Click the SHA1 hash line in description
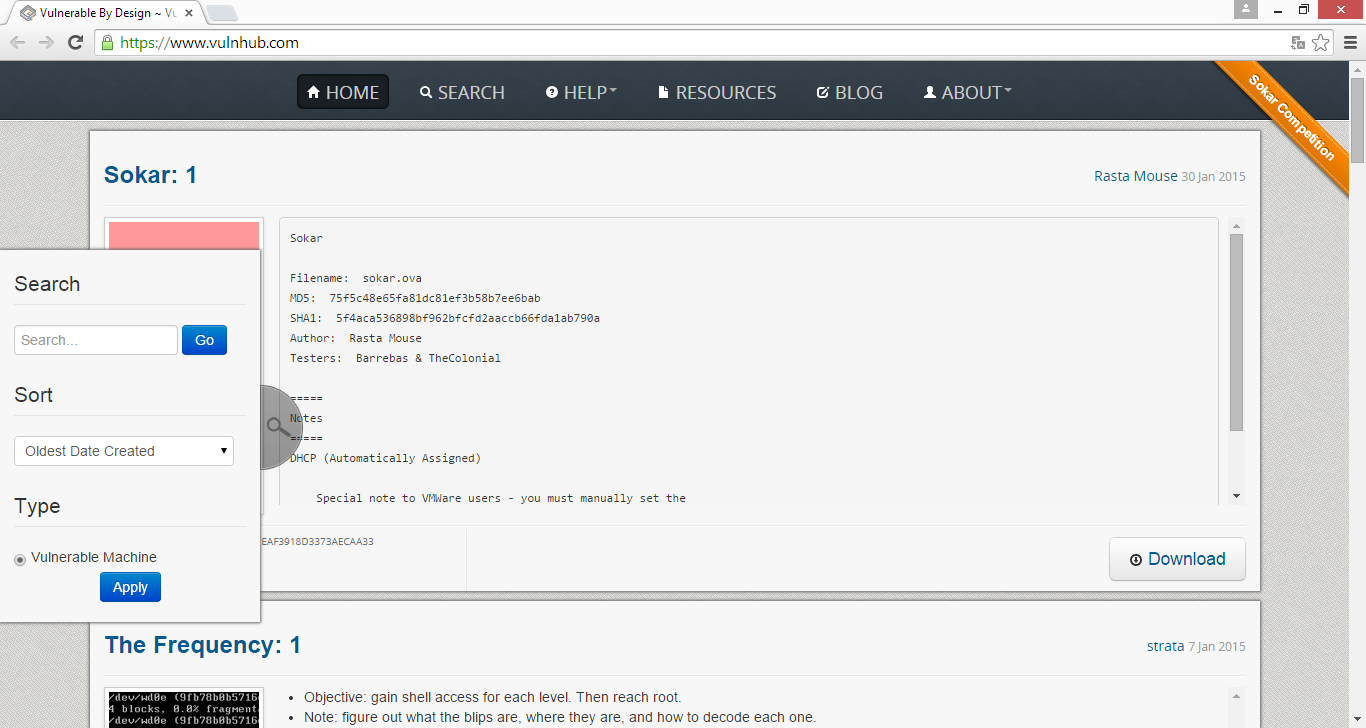Screen dimensions: 1366x728 click(x=445, y=318)
